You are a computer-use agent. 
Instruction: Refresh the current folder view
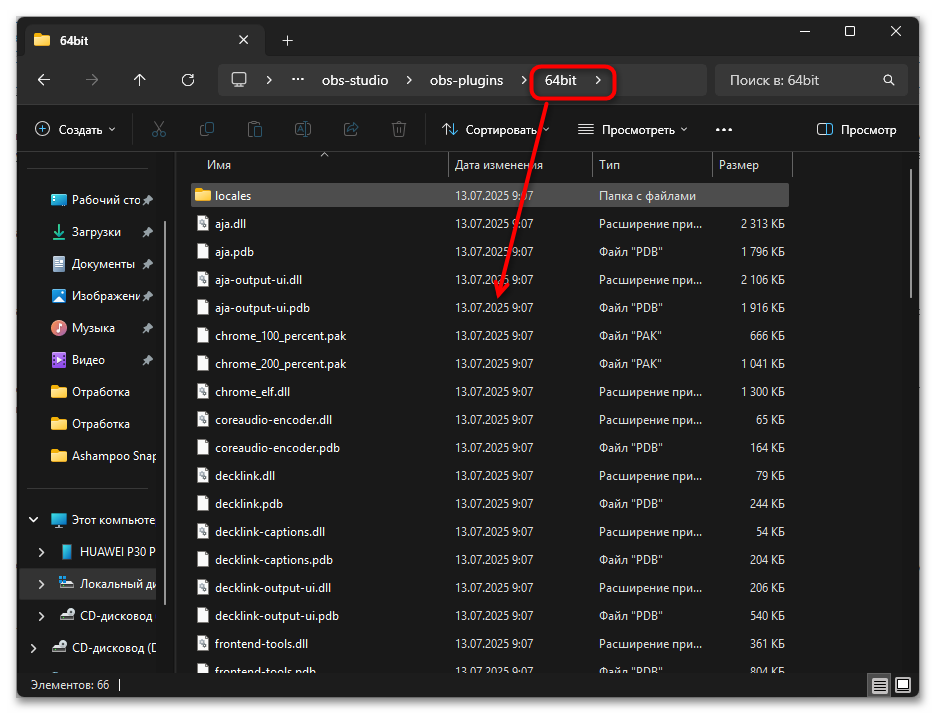(x=187, y=80)
